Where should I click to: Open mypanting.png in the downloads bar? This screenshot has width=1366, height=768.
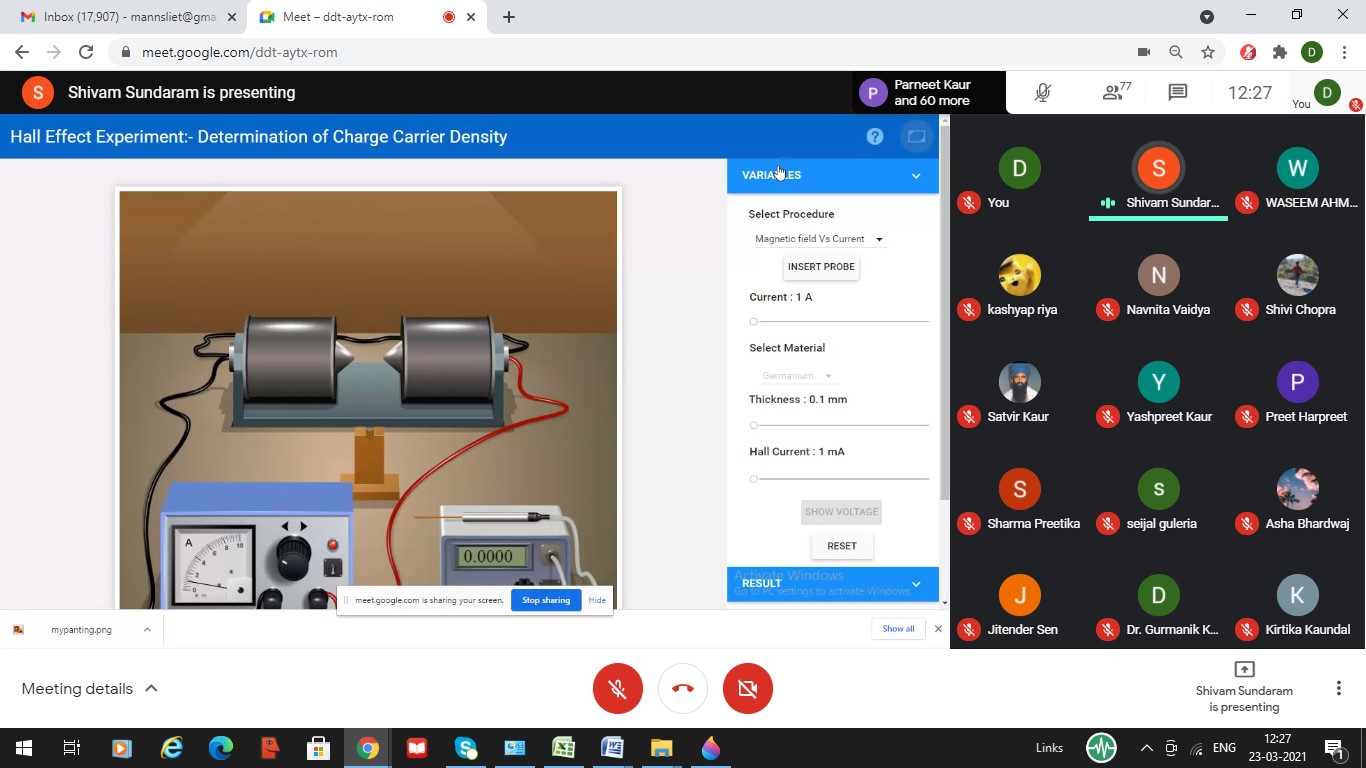[x=84, y=629]
